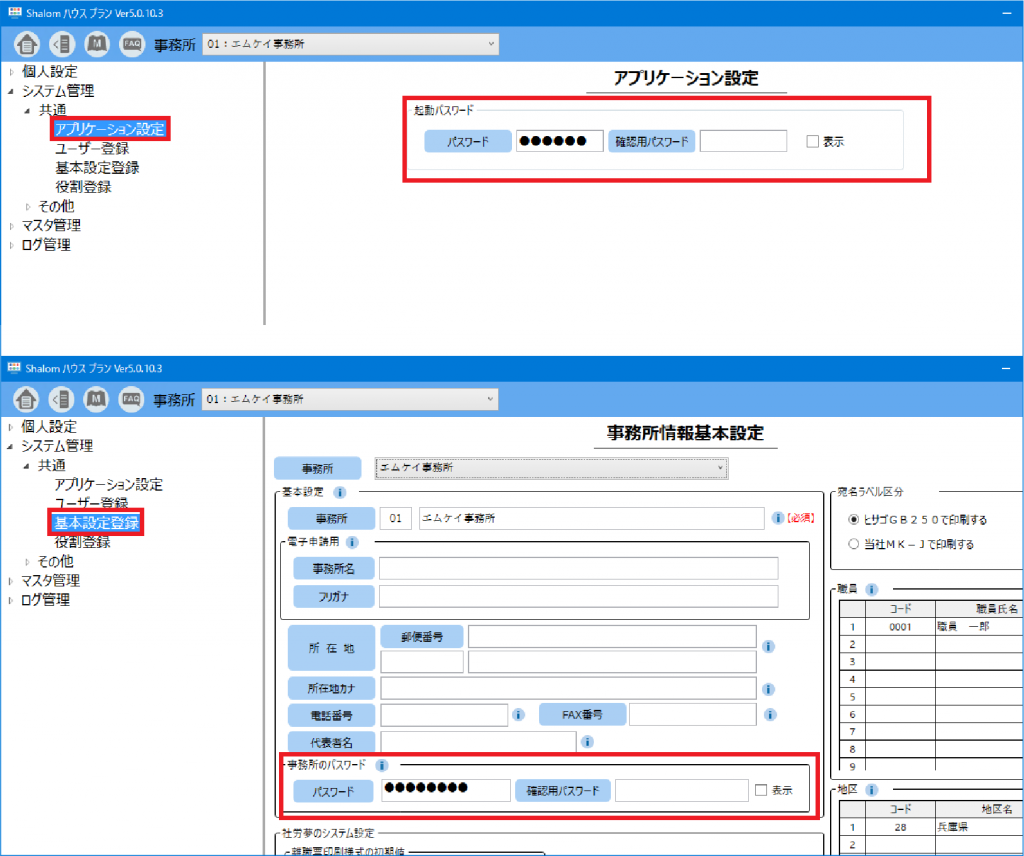The image size is (1024, 856).
Task: Open the FAQ icon in the lower window toolbar
Action: (x=131, y=399)
